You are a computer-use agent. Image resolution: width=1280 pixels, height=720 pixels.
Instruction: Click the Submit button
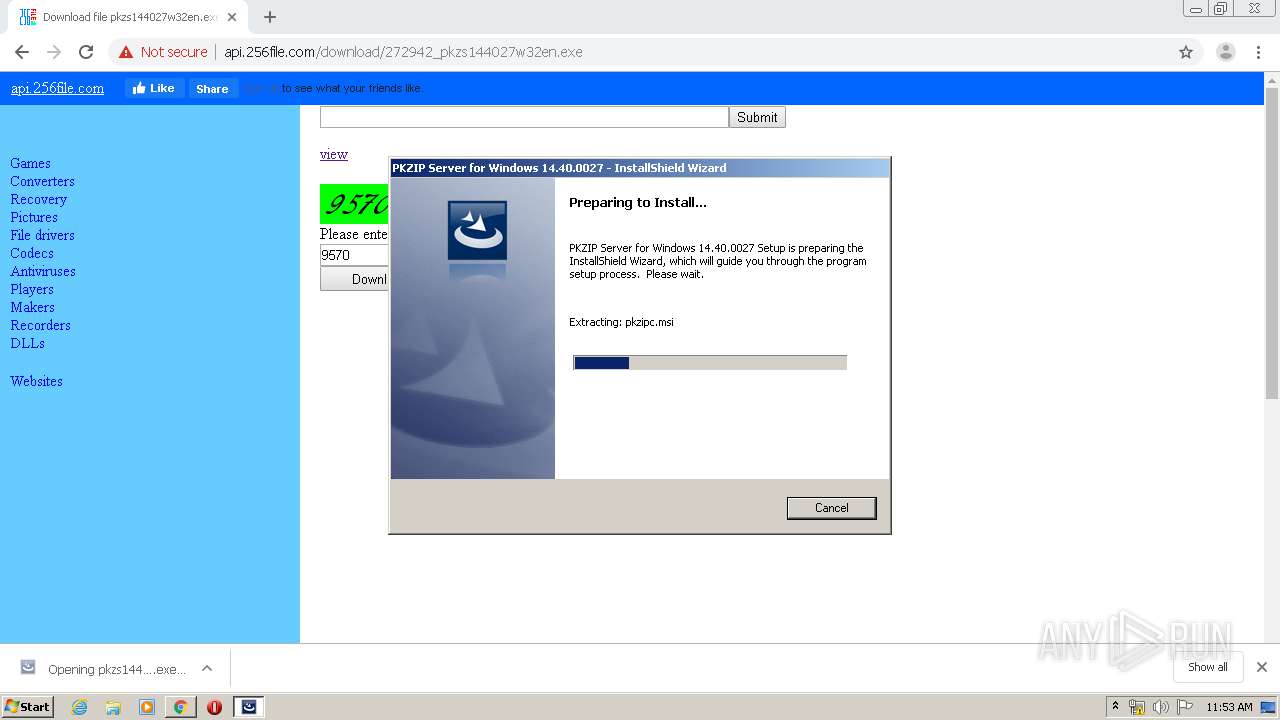tap(757, 117)
